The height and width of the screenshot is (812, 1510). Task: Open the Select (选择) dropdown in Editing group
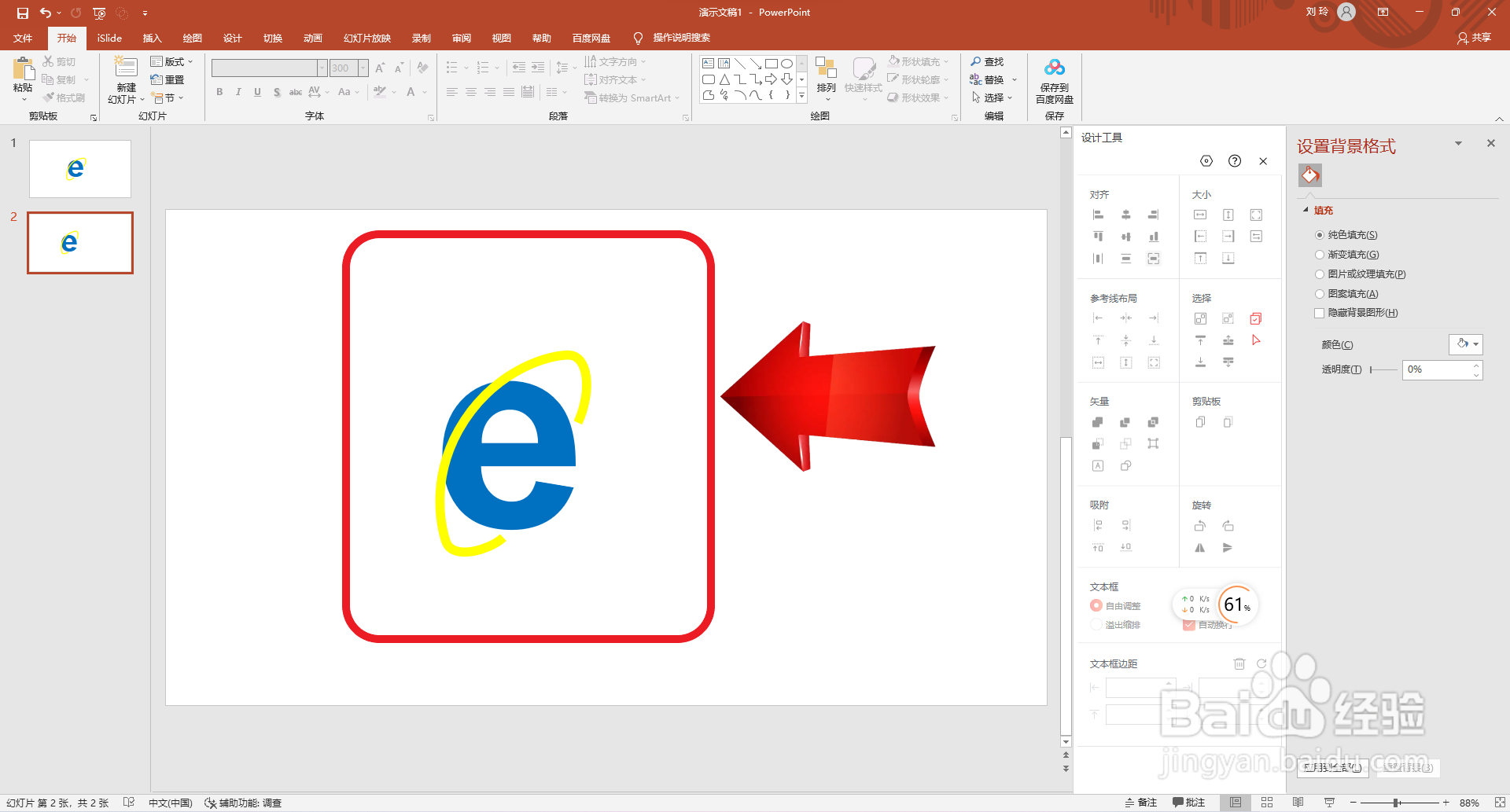tap(993, 97)
